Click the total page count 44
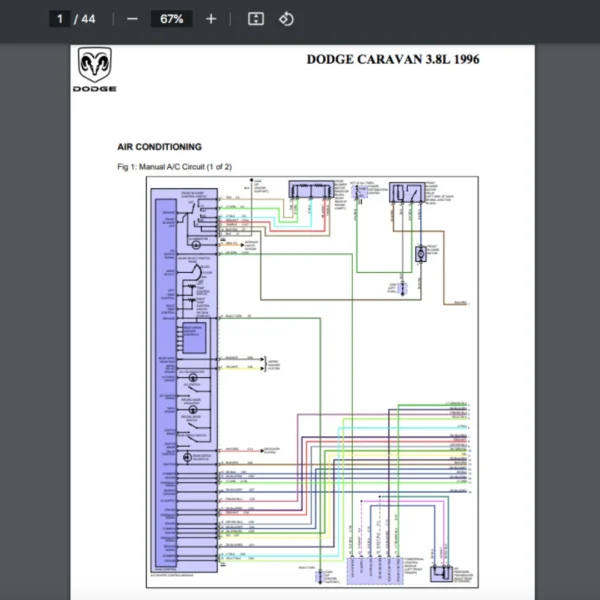 (89, 19)
